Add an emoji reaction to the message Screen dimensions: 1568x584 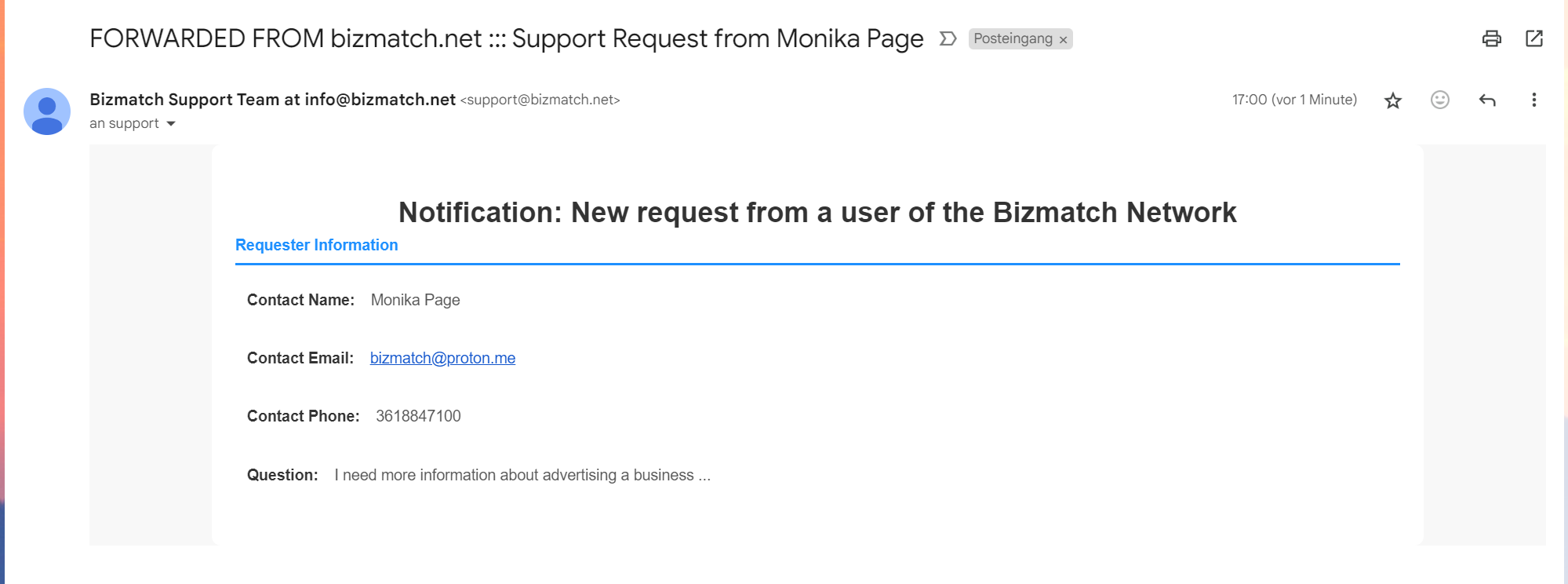tap(1440, 100)
